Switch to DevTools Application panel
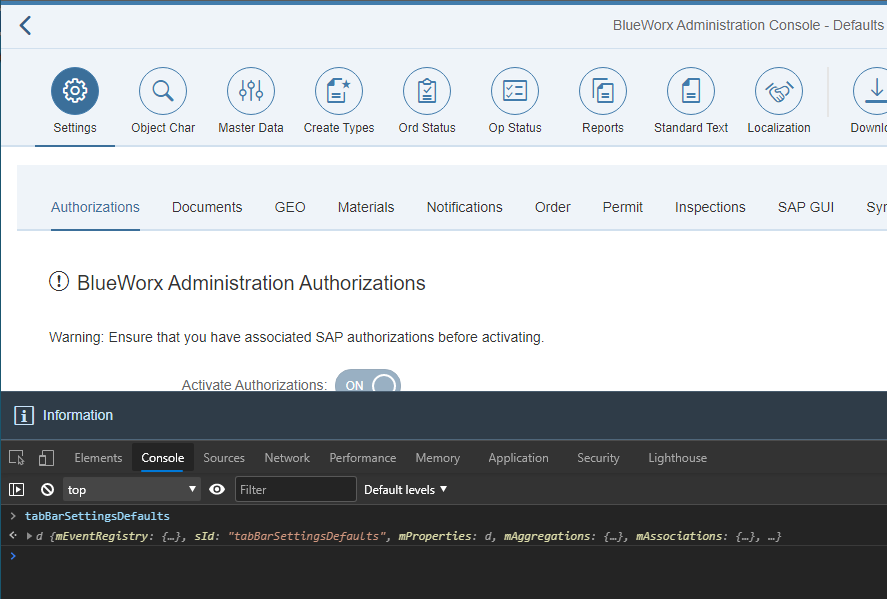Image resolution: width=887 pixels, height=599 pixels. (x=519, y=458)
